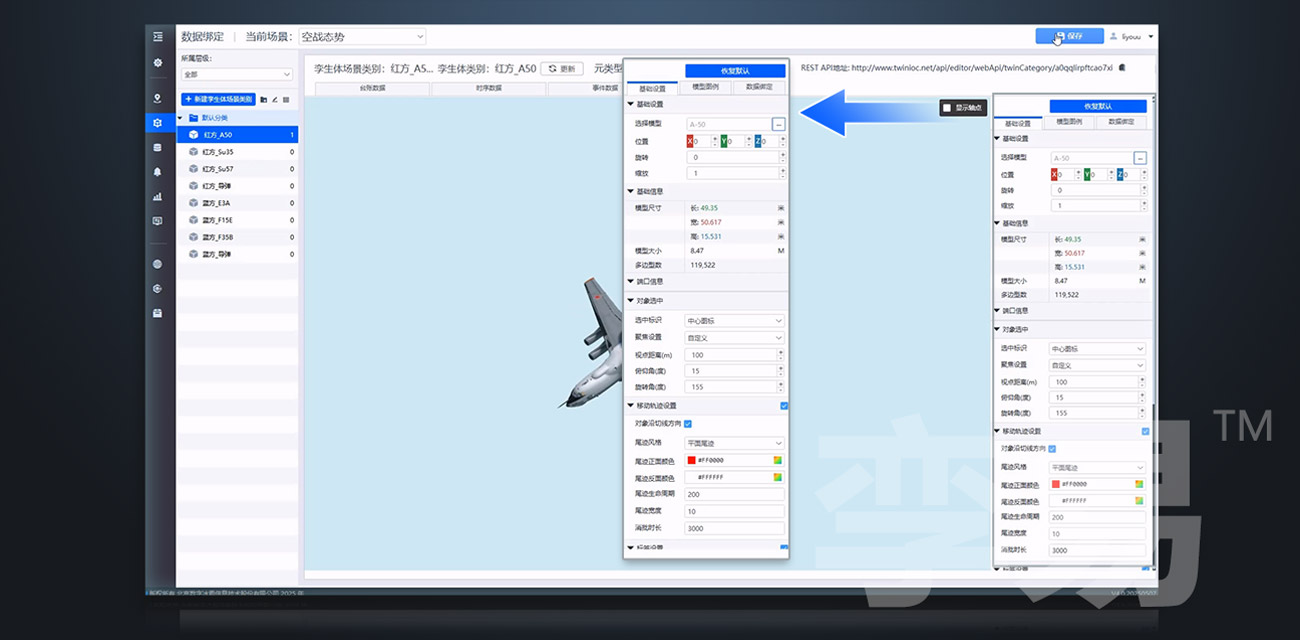Click 新建孪生体场景类别 button
Image resolution: width=1300 pixels, height=640 pixels.
tap(218, 100)
